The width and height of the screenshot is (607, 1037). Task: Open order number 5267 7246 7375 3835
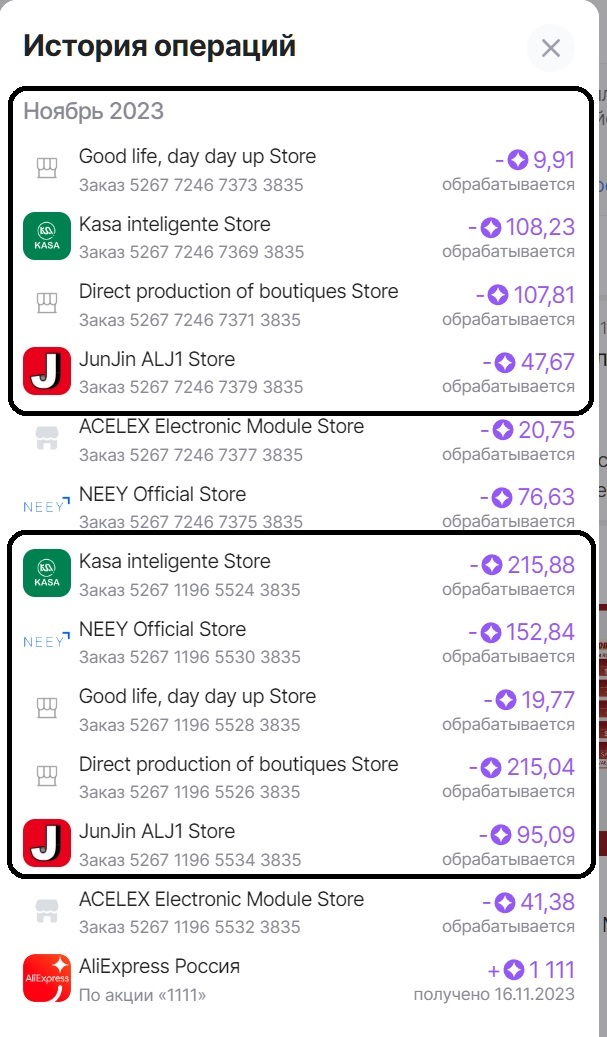pyautogui.click(x=190, y=522)
